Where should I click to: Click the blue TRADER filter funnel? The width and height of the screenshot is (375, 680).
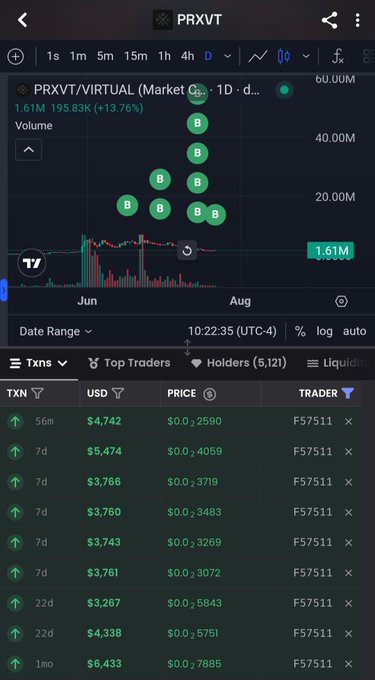(348, 393)
